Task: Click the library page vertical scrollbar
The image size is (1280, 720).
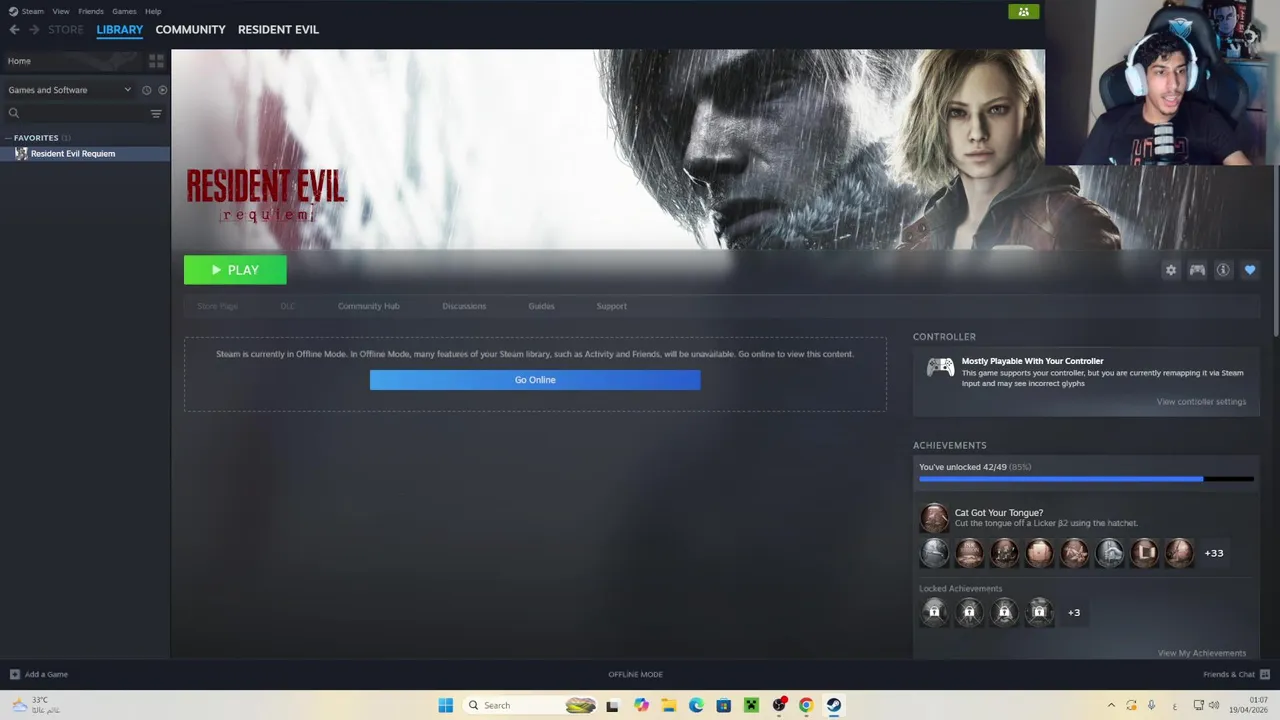Action: click(1275, 250)
